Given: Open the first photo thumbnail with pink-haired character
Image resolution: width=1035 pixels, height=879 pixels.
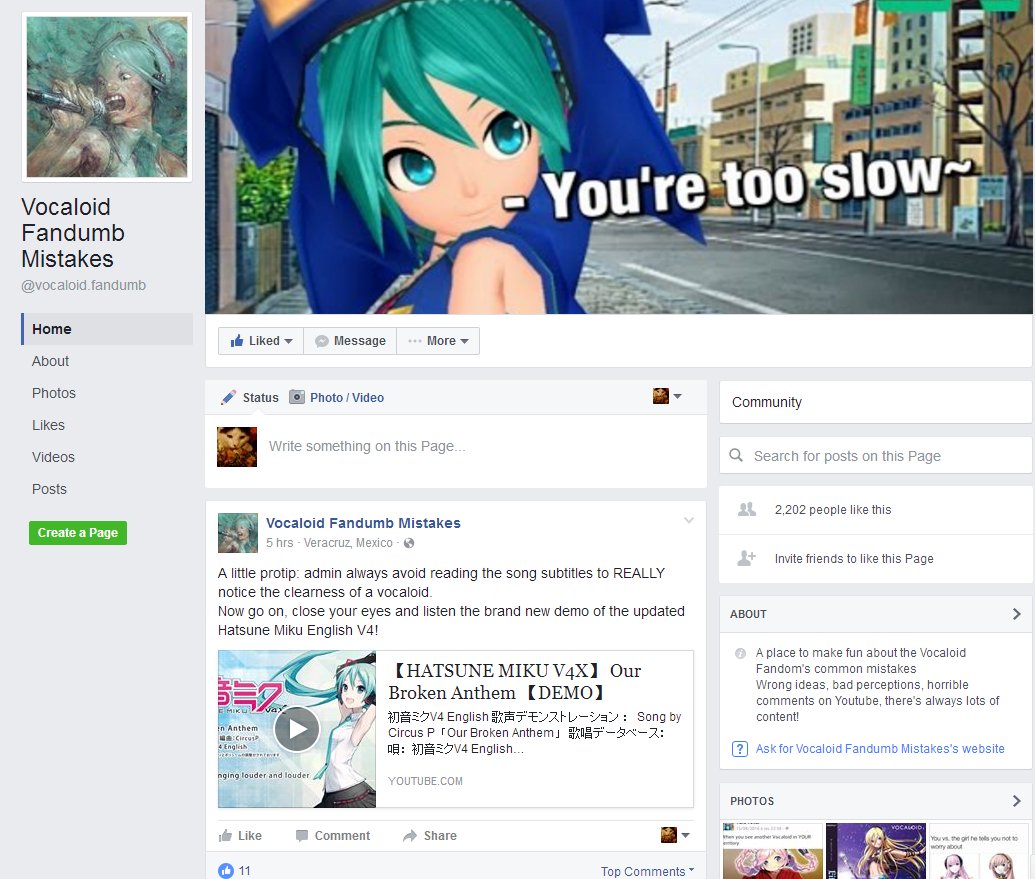Looking at the screenshot, I should [772, 851].
